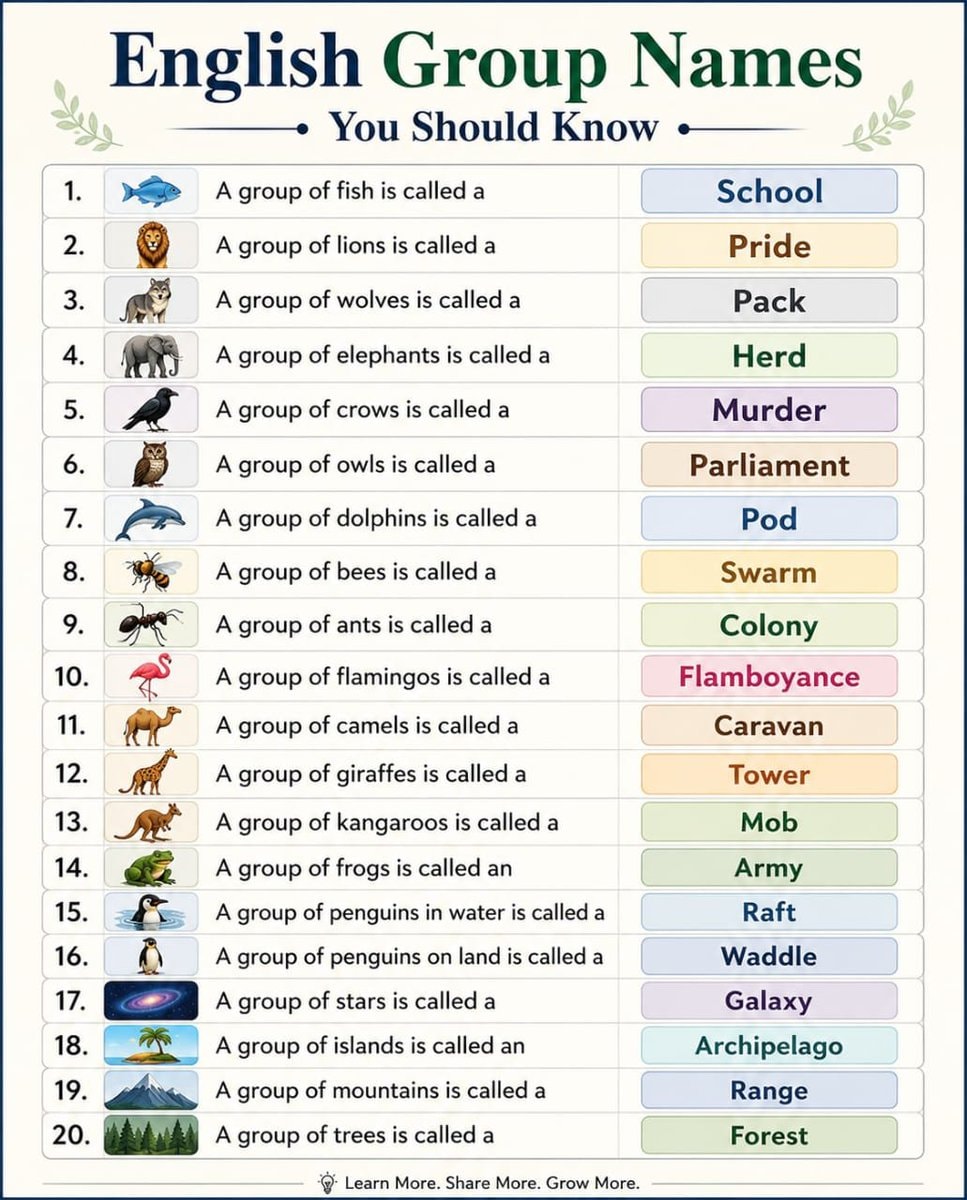Select 'Learn More. Share More. Grow More.' text

click(x=492, y=1182)
